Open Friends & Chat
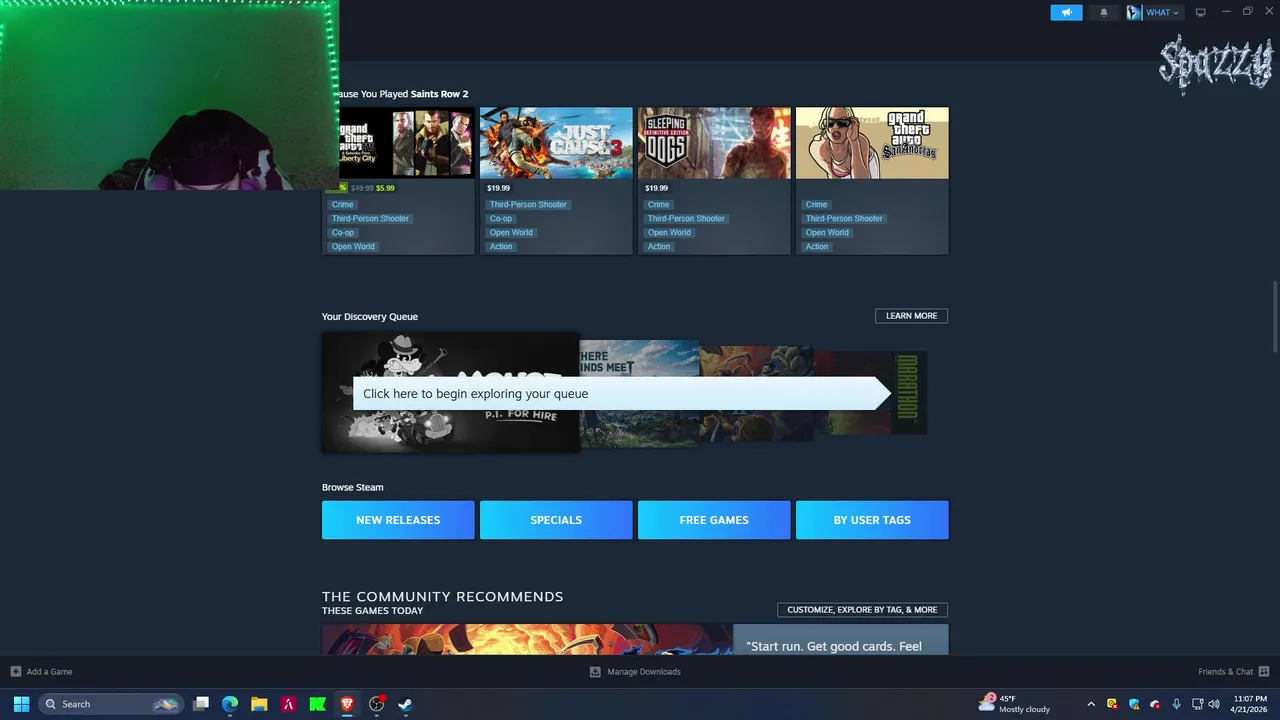The image size is (1280, 720). [x=1225, y=672]
